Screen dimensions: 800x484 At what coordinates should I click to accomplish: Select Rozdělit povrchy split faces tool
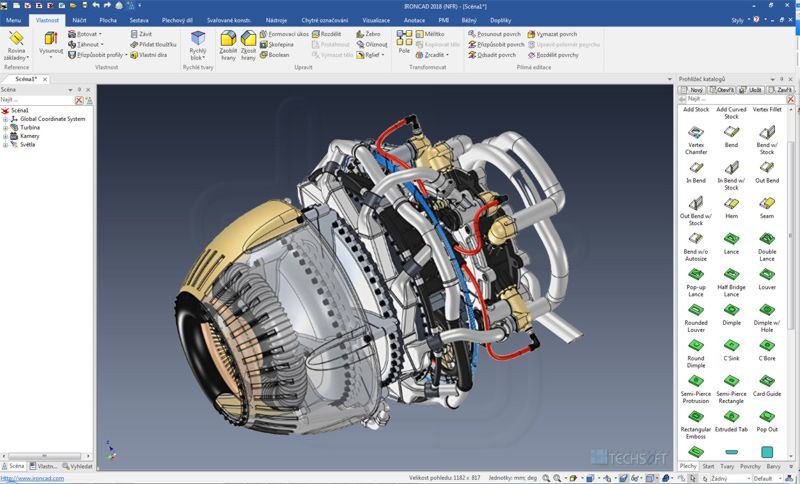tap(553, 55)
